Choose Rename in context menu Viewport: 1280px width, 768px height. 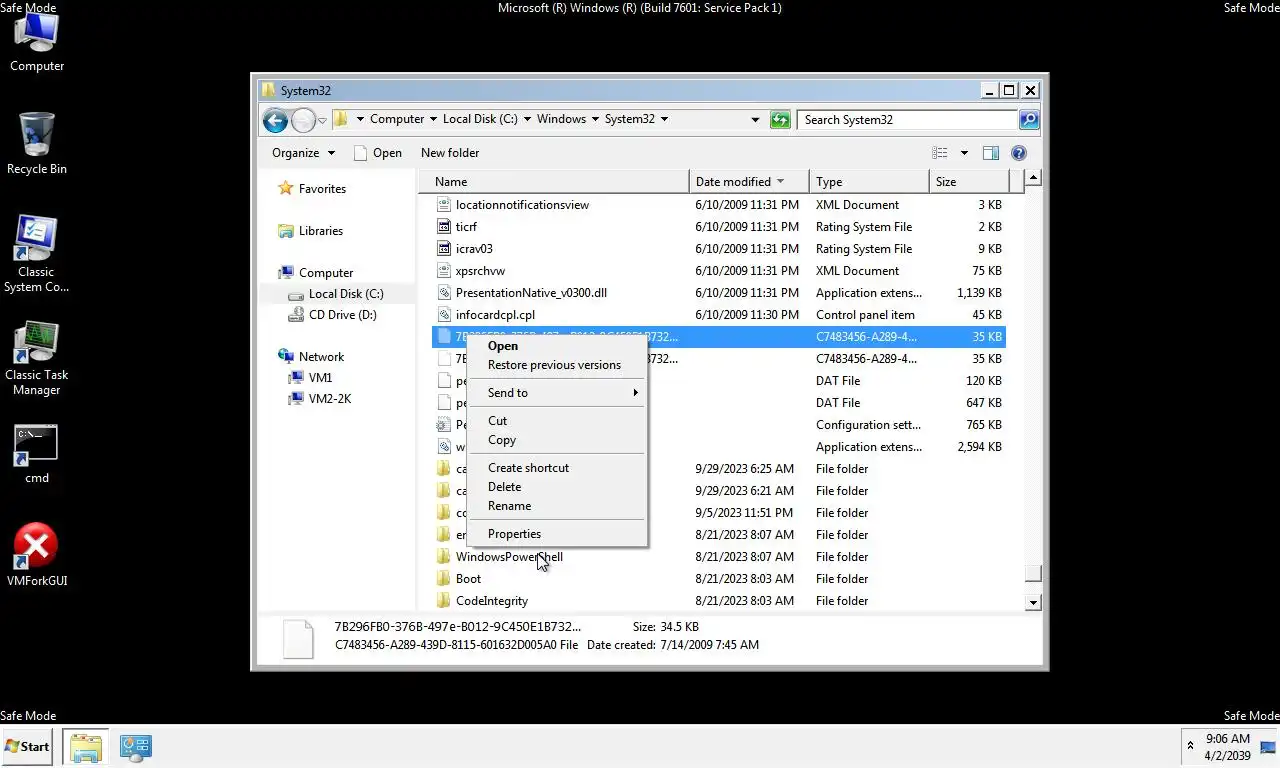point(557,506)
